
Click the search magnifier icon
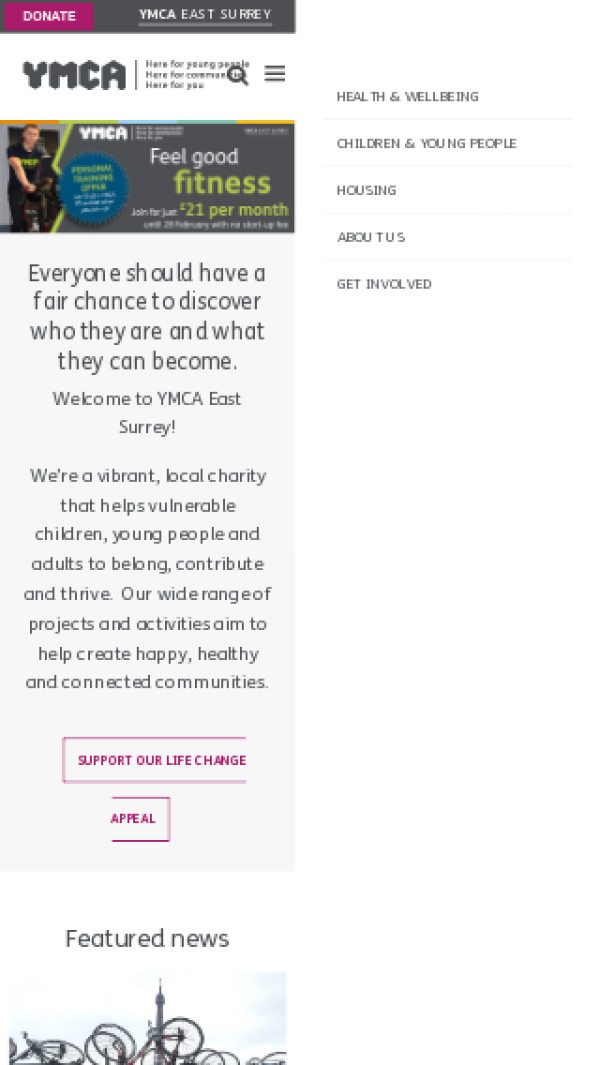tap(237, 75)
